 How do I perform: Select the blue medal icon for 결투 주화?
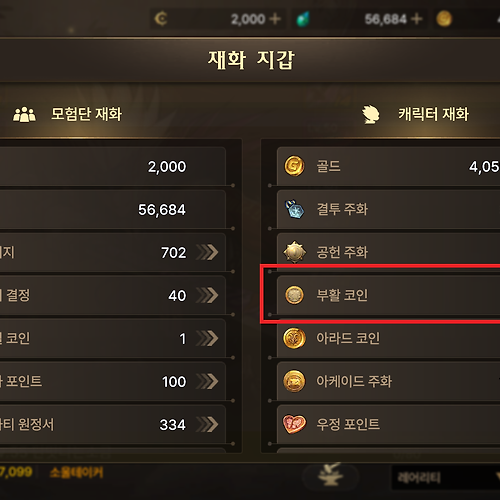[x=295, y=209]
